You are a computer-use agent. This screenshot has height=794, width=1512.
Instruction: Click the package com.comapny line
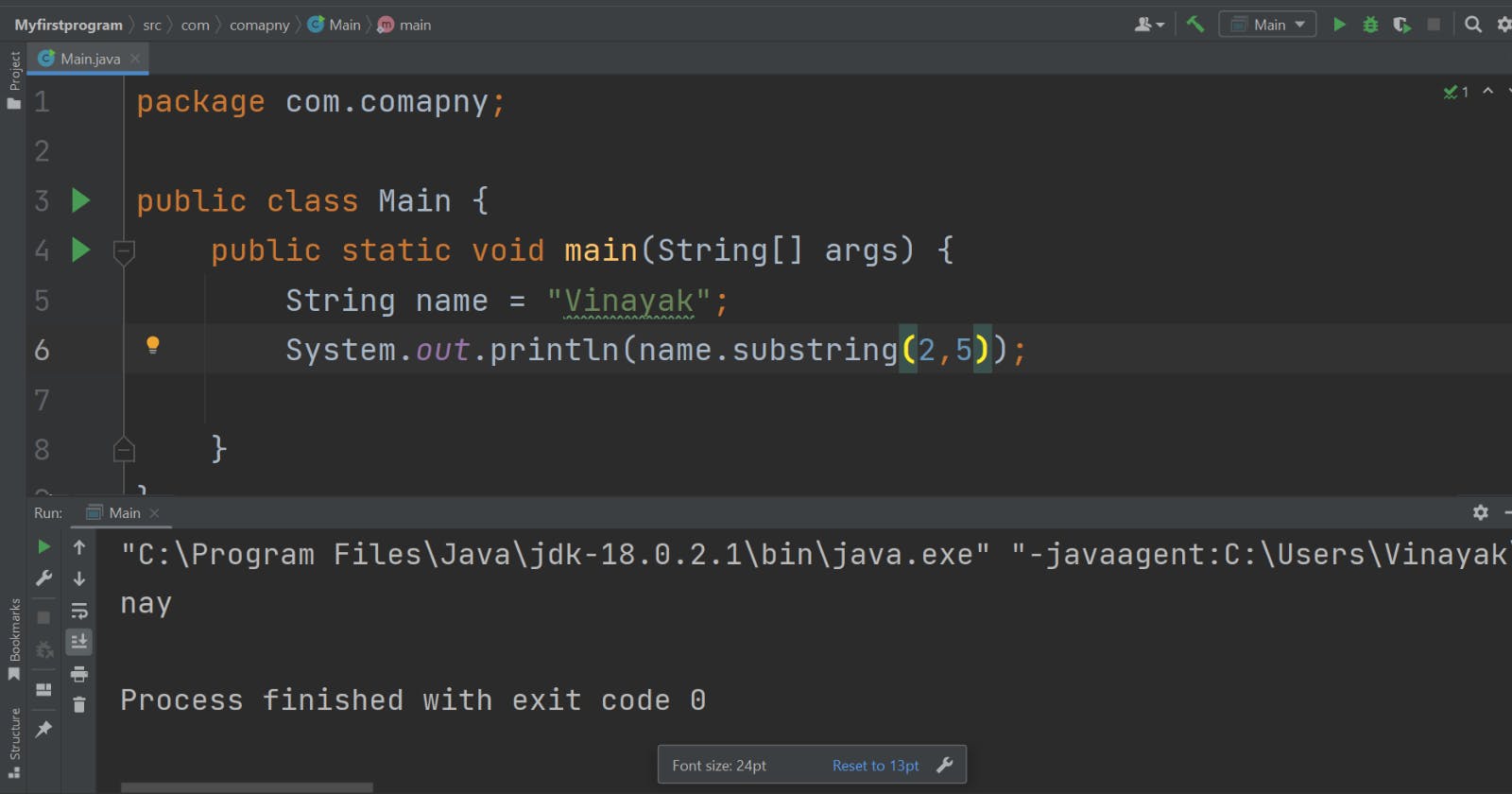pos(321,102)
